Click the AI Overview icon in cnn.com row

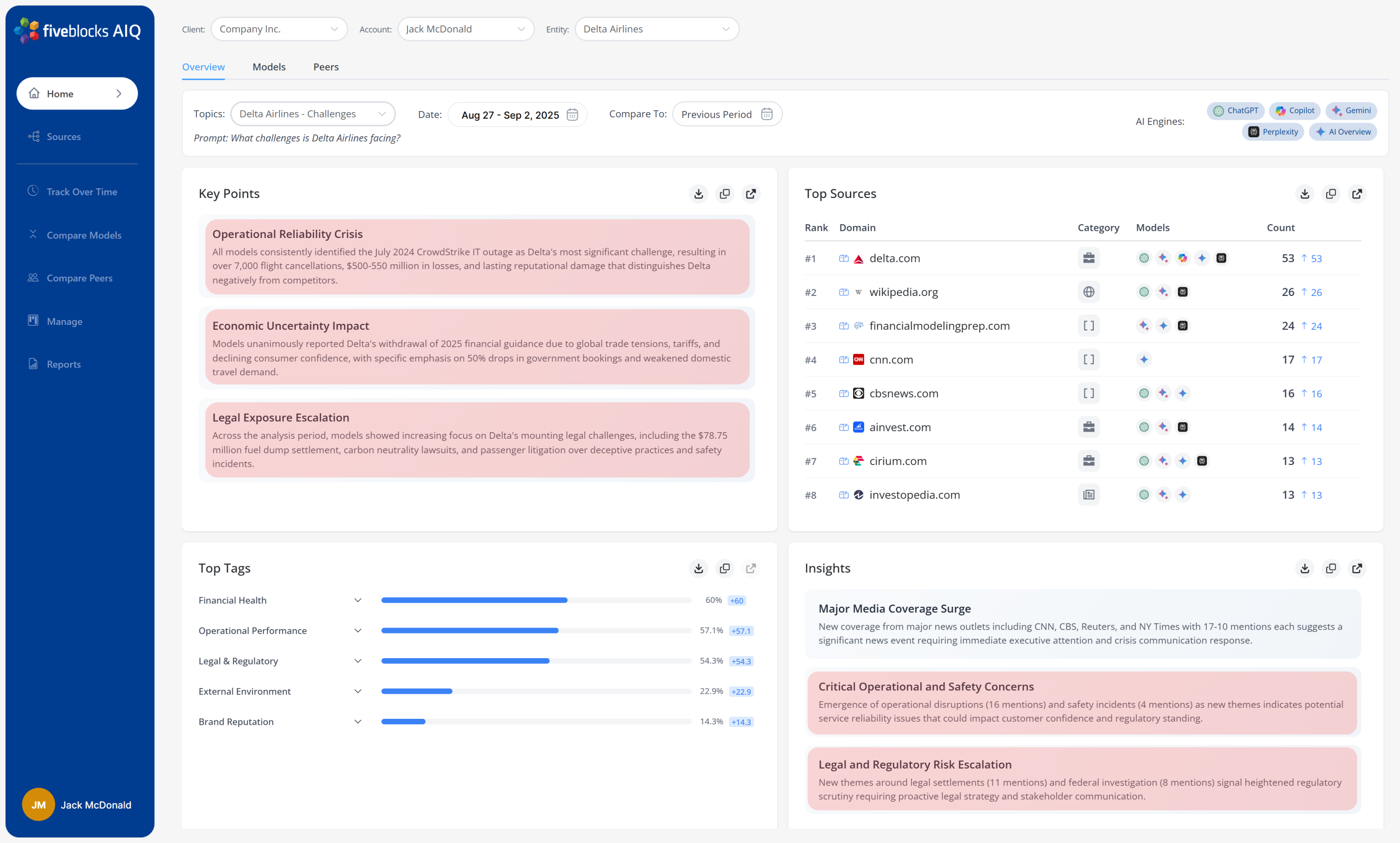1144,359
